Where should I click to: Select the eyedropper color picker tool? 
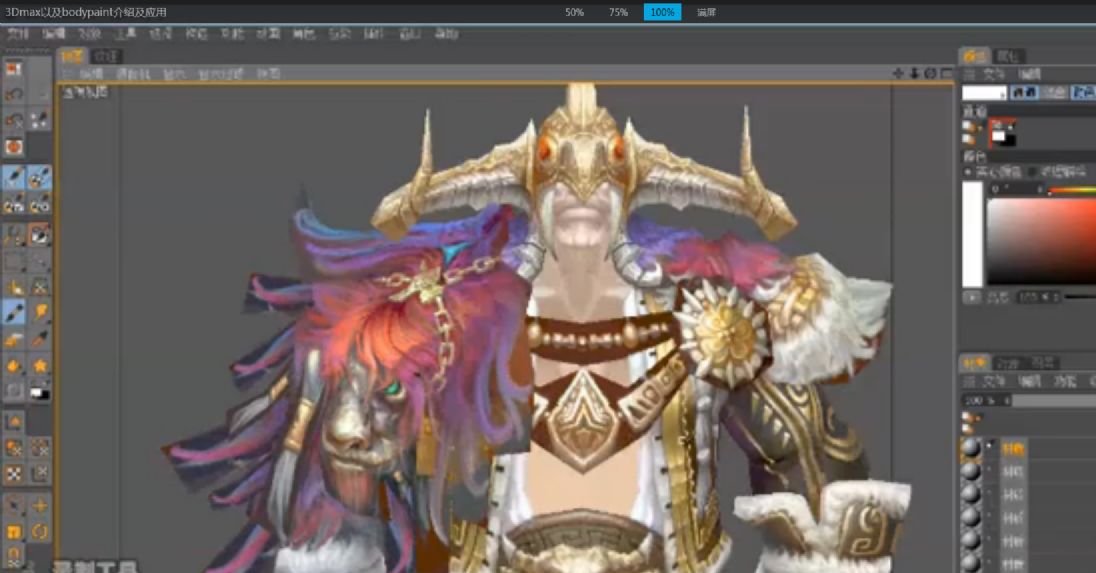[x=40, y=340]
